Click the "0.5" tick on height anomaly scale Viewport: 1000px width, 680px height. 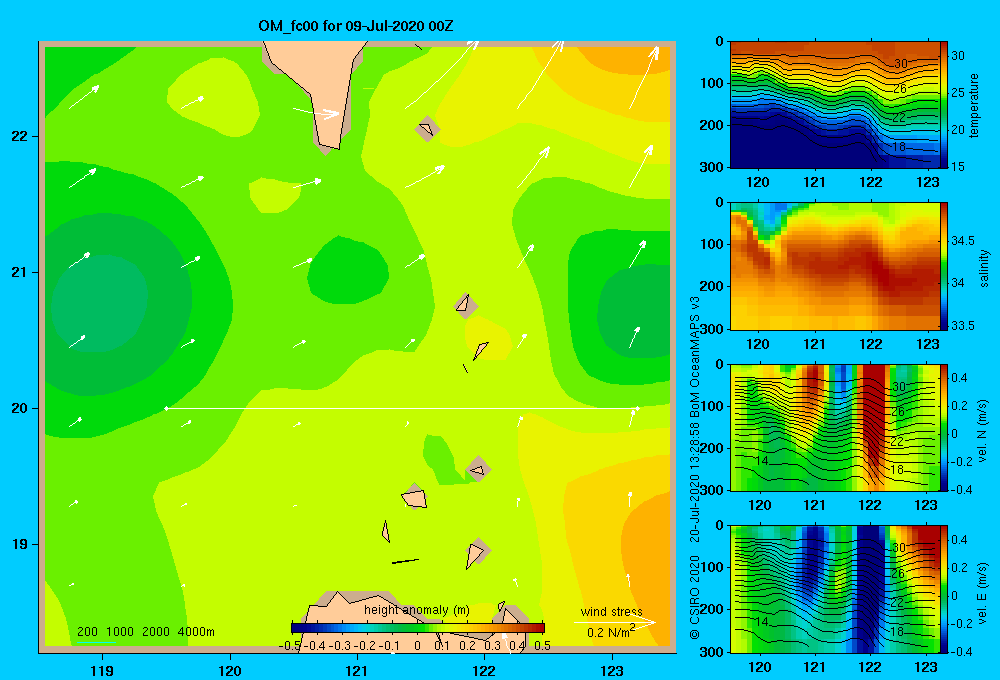[543, 646]
